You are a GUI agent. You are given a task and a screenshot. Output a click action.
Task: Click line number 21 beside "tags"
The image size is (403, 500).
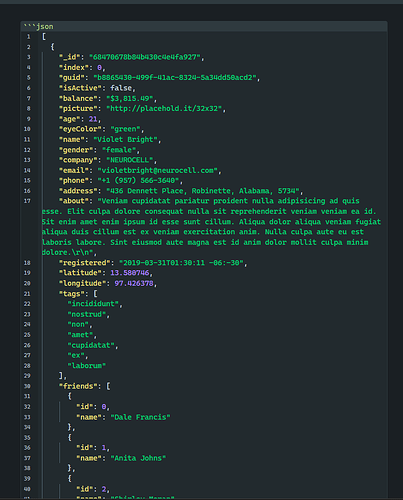coord(27,294)
